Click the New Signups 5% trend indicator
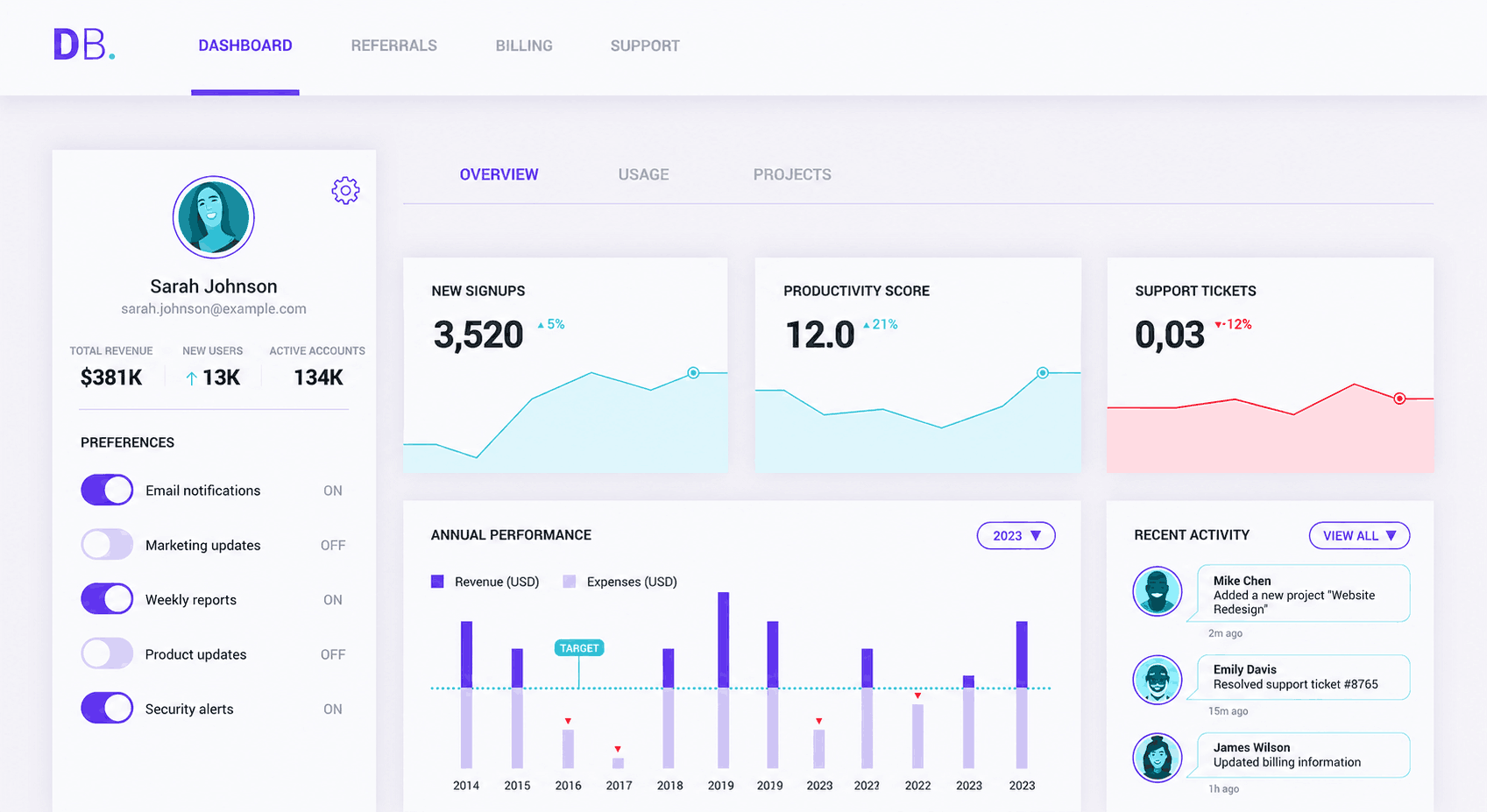The height and width of the screenshot is (812, 1487). pos(551,324)
